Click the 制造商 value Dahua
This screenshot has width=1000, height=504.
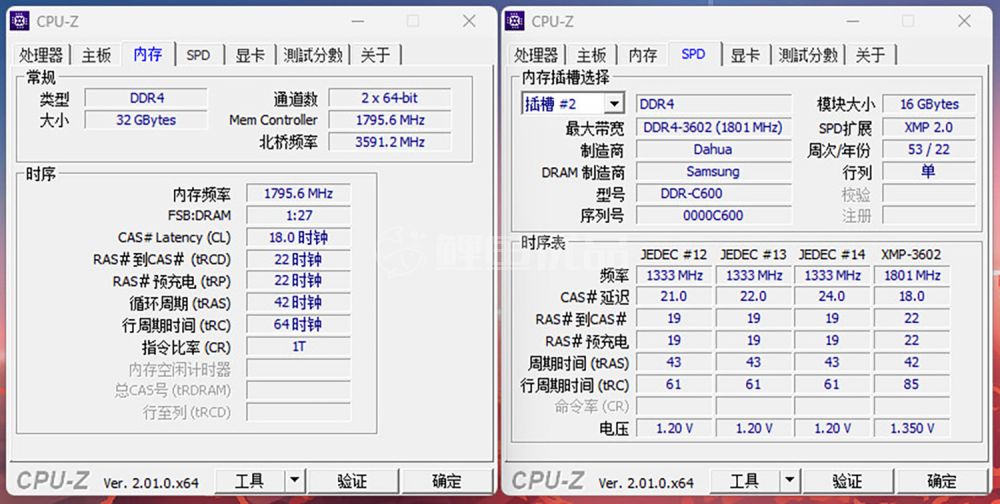[x=713, y=149]
